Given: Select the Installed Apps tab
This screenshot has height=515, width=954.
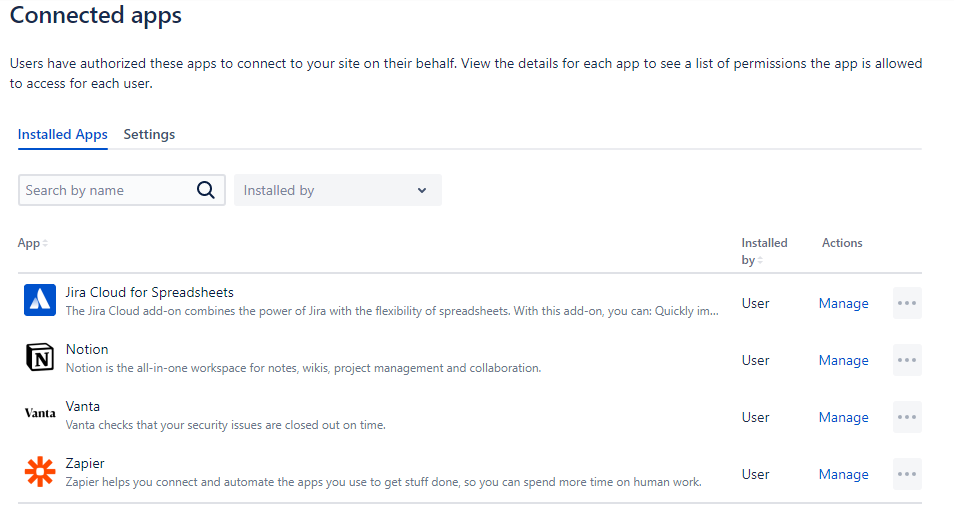Looking at the screenshot, I should [63, 135].
